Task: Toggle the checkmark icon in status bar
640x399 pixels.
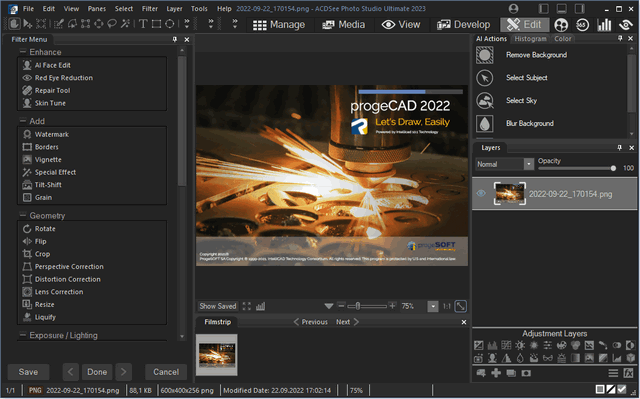Action: coord(622,389)
